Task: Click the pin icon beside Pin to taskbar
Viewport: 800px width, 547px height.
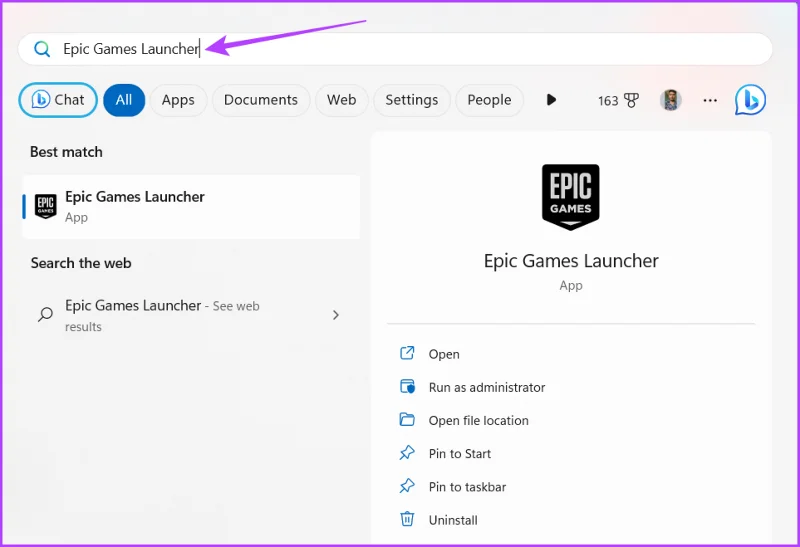Action: pyautogui.click(x=407, y=486)
